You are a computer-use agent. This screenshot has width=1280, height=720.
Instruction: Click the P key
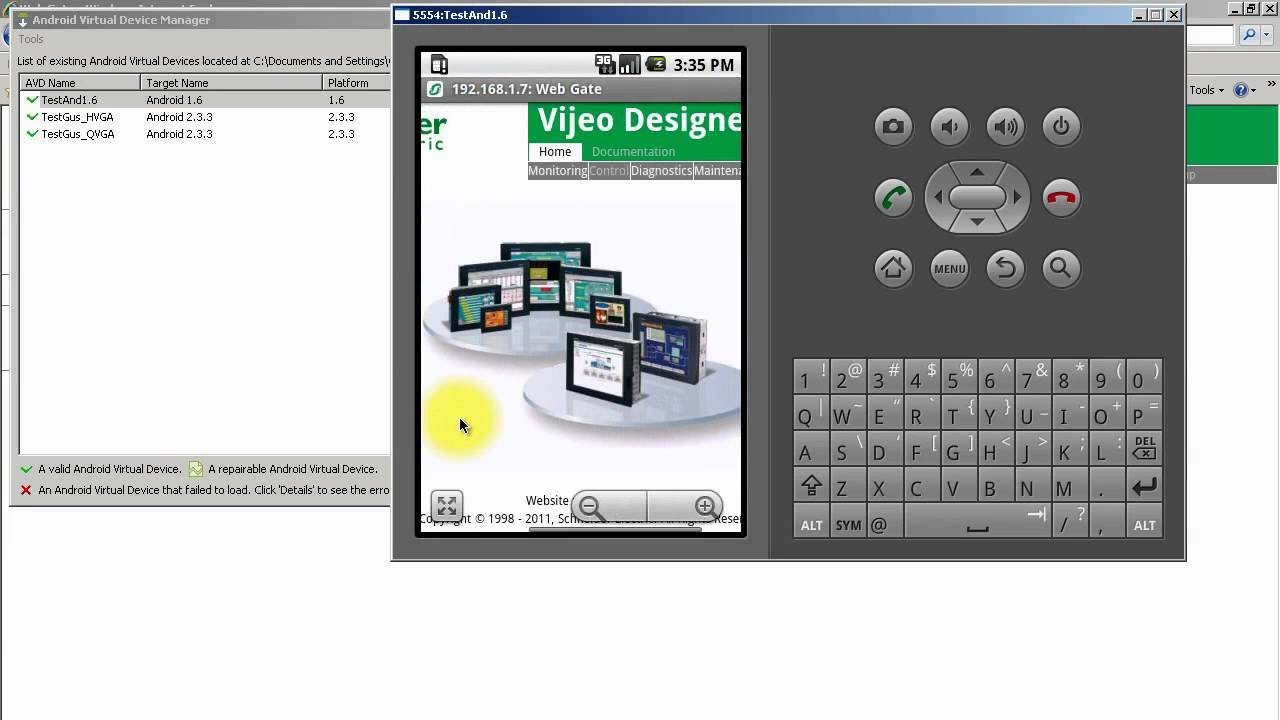(1144, 413)
